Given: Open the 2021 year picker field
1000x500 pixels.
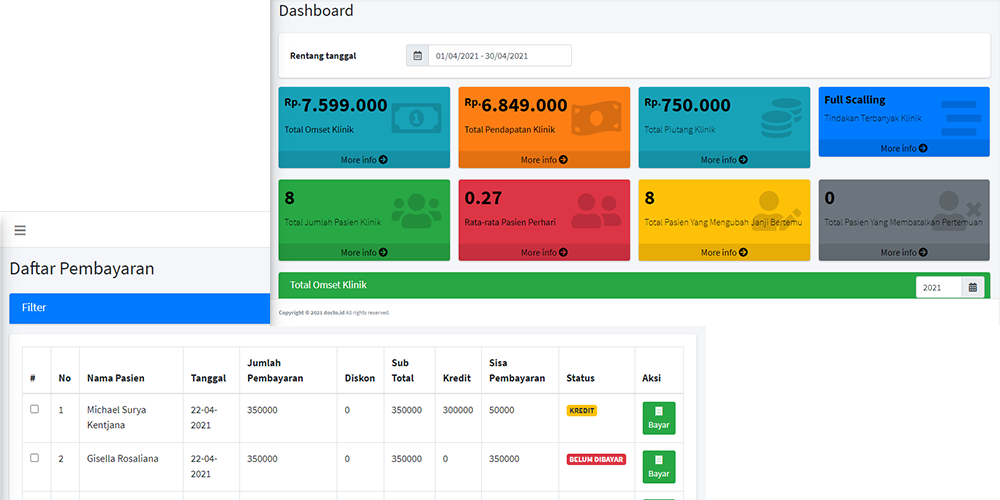Looking at the screenshot, I should [x=939, y=287].
